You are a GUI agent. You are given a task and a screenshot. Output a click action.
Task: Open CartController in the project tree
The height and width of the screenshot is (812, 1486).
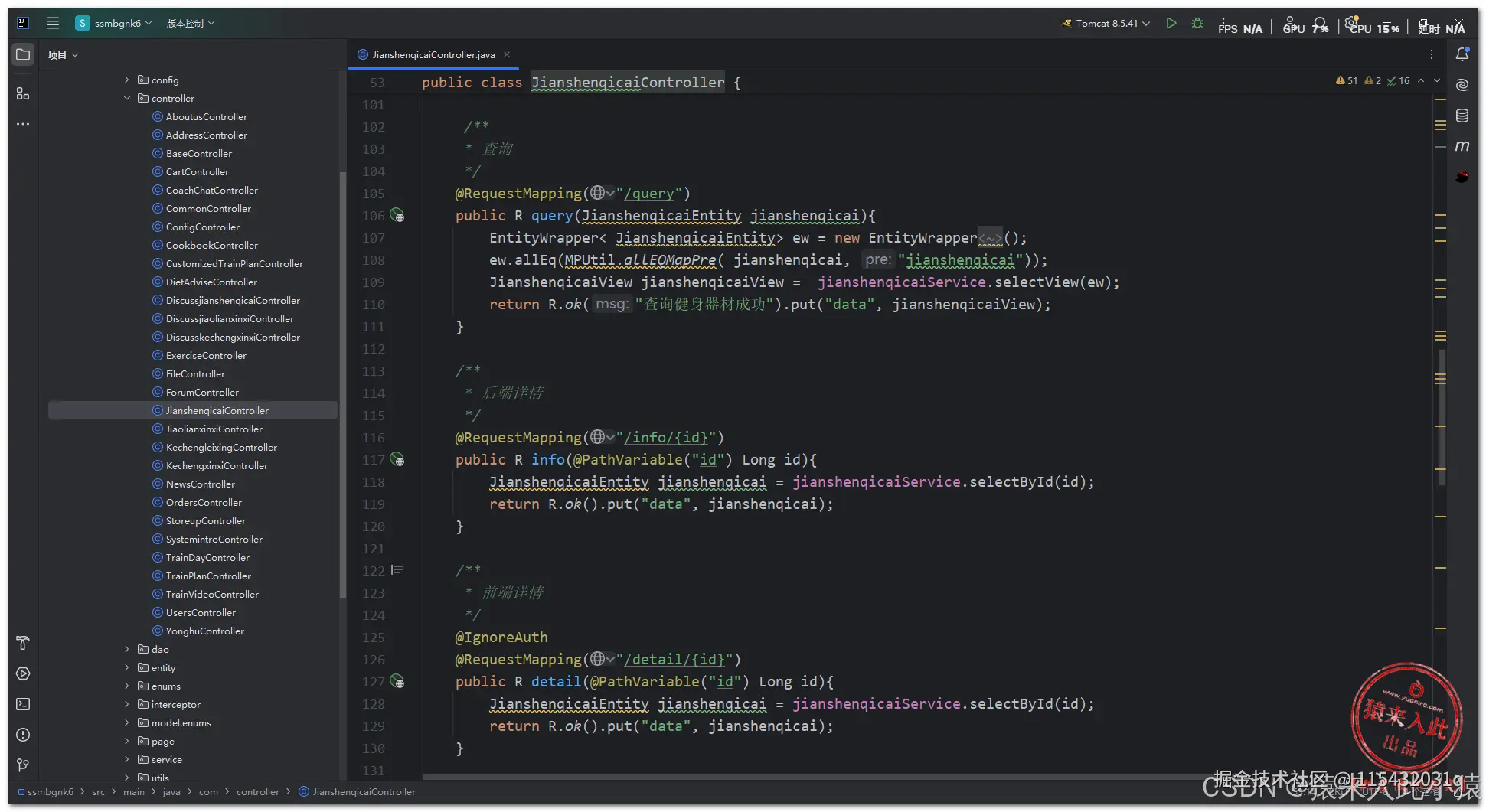pos(197,171)
